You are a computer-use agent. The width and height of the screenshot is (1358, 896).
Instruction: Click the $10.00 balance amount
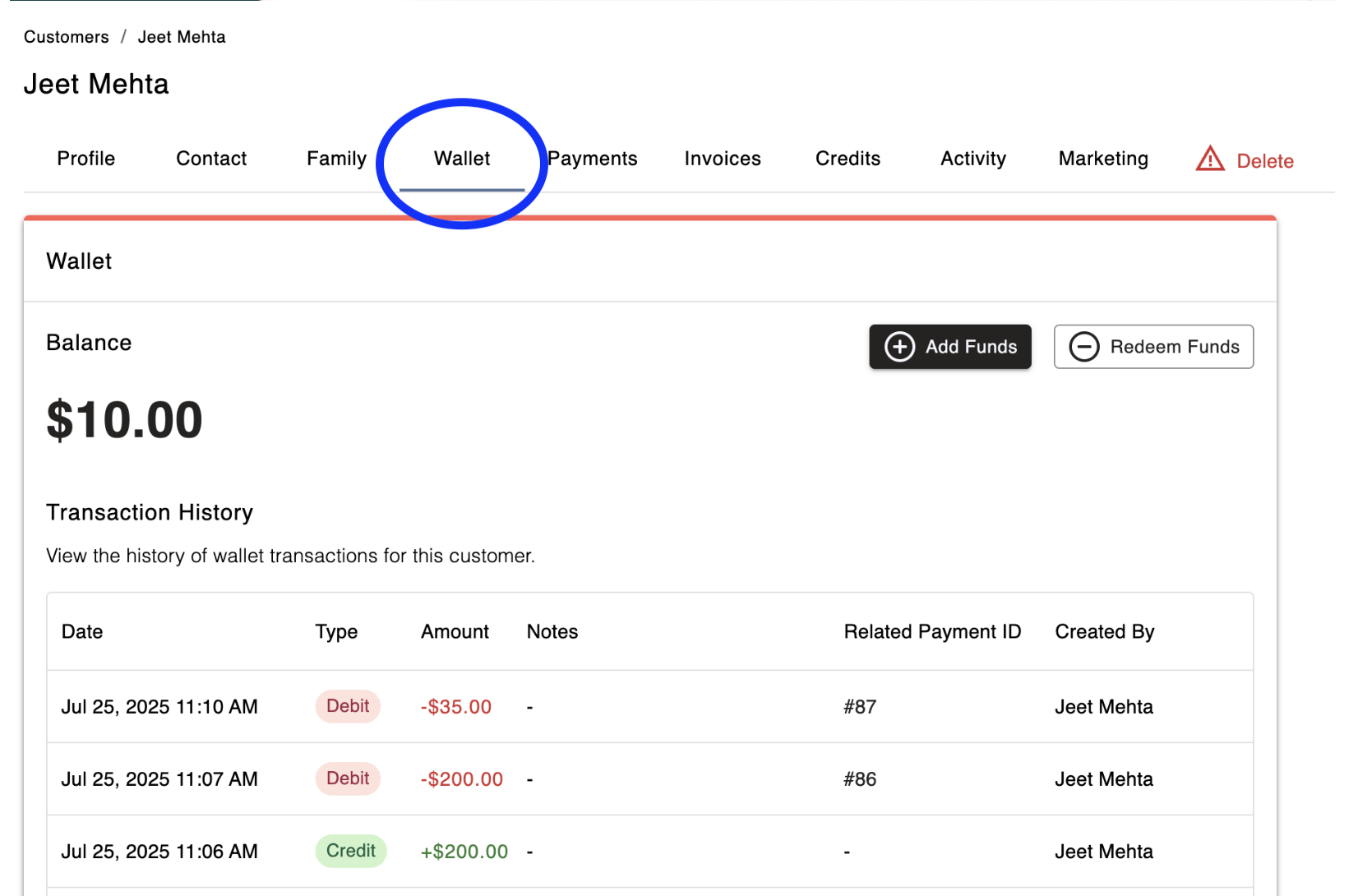pos(125,420)
